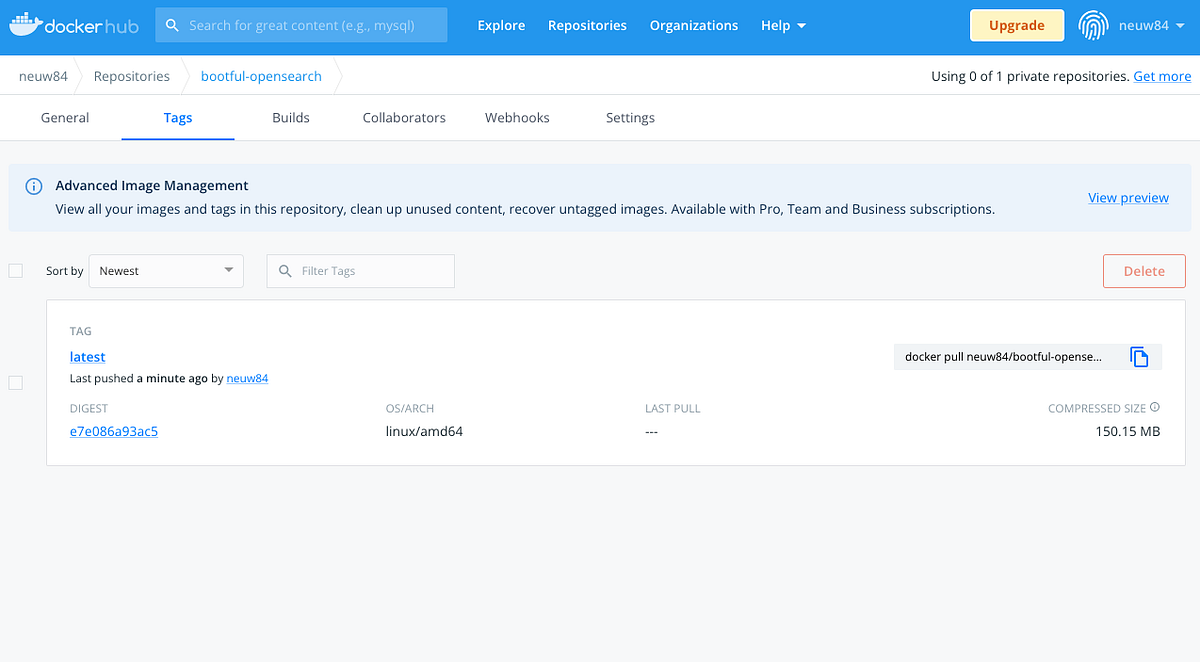
Task: Click the Docker whale logo
Action: point(26,24)
